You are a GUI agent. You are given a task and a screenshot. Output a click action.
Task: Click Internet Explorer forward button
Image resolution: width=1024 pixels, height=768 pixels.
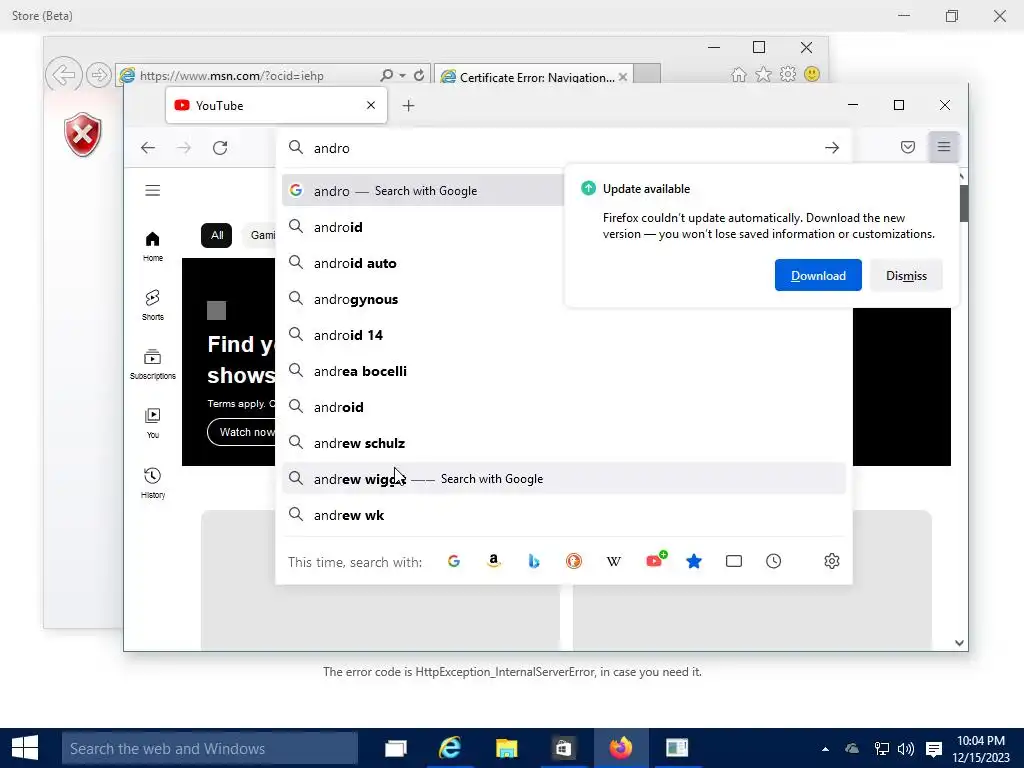99,75
